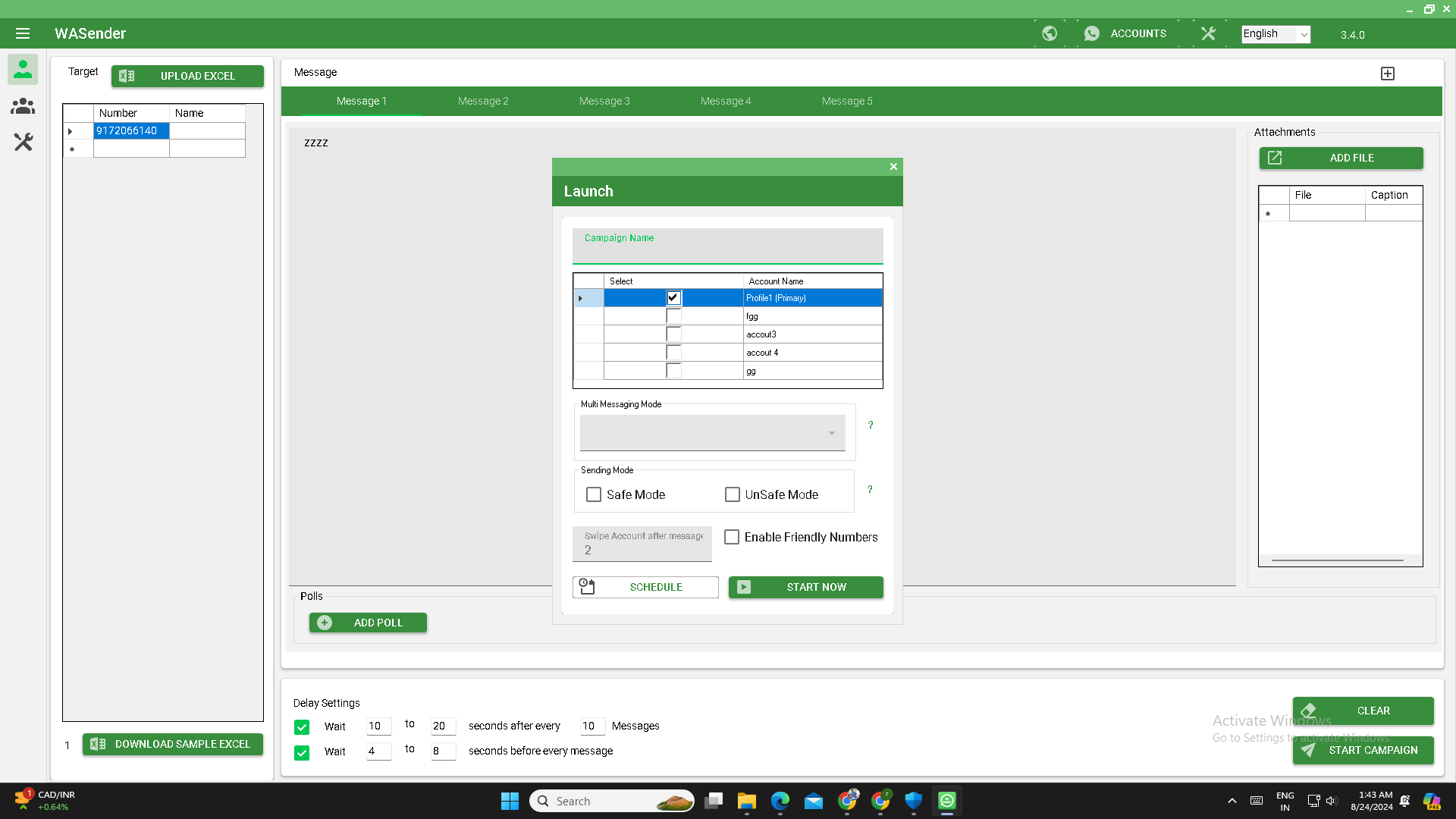Click the Campaign Name input field
Image resolution: width=1456 pixels, height=819 pixels.
727,252
